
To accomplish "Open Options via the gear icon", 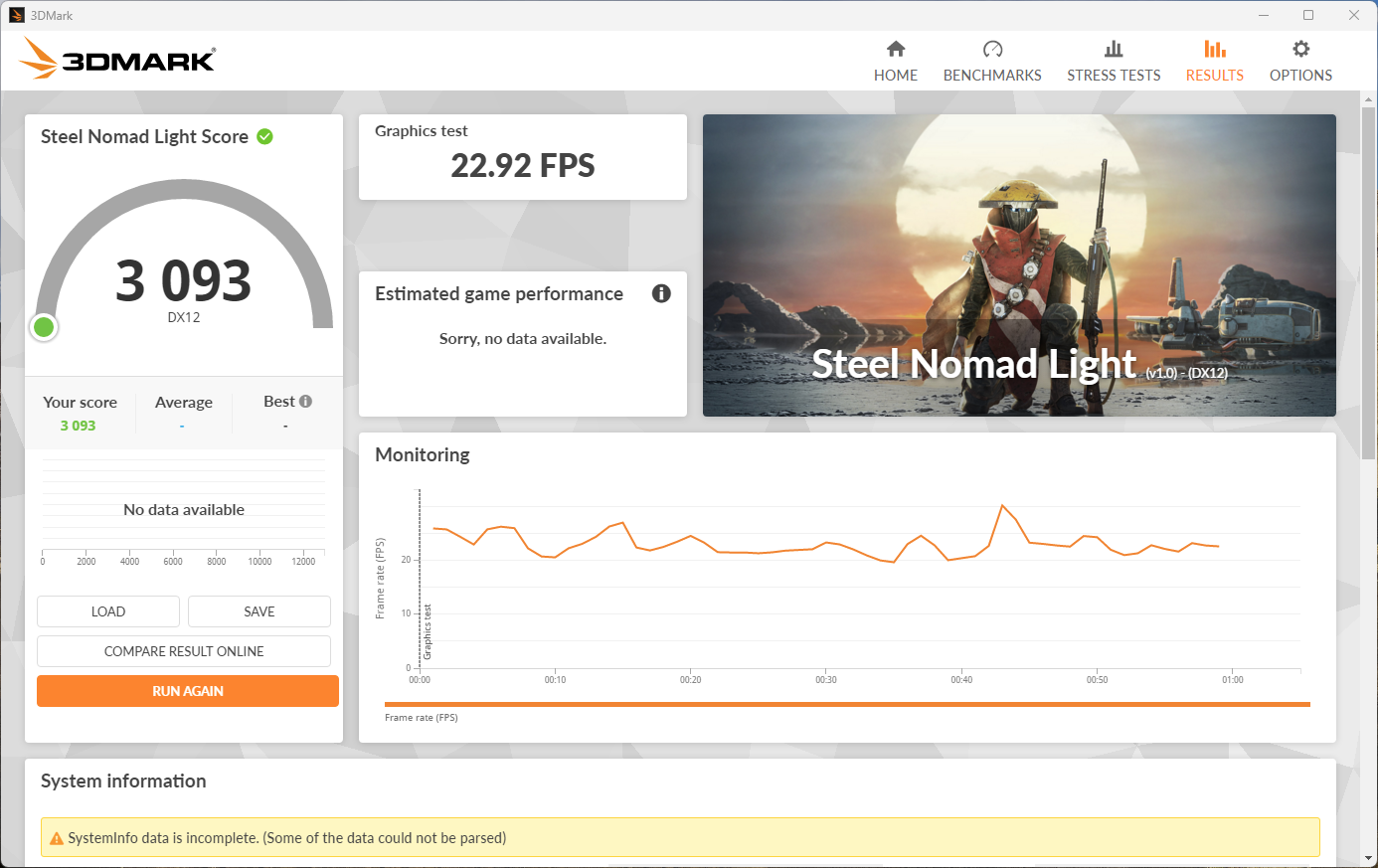I will pos(1300,49).
